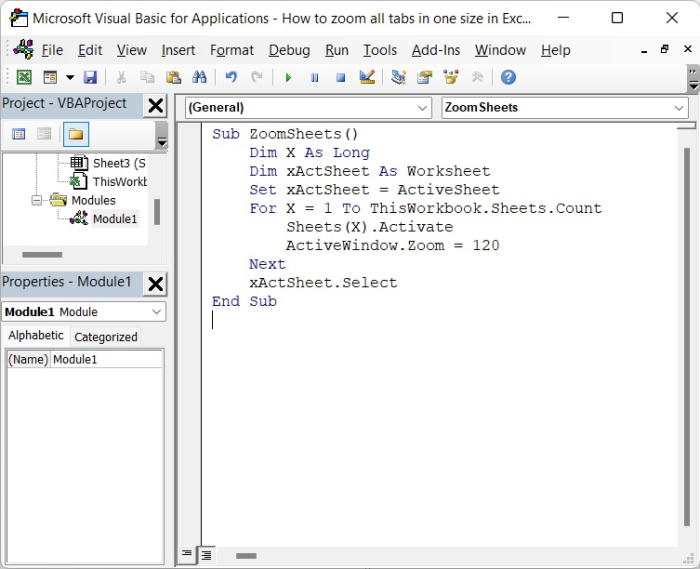This screenshot has height=569, width=700.
Task: Open the Edit menu
Action: click(90, 50)
